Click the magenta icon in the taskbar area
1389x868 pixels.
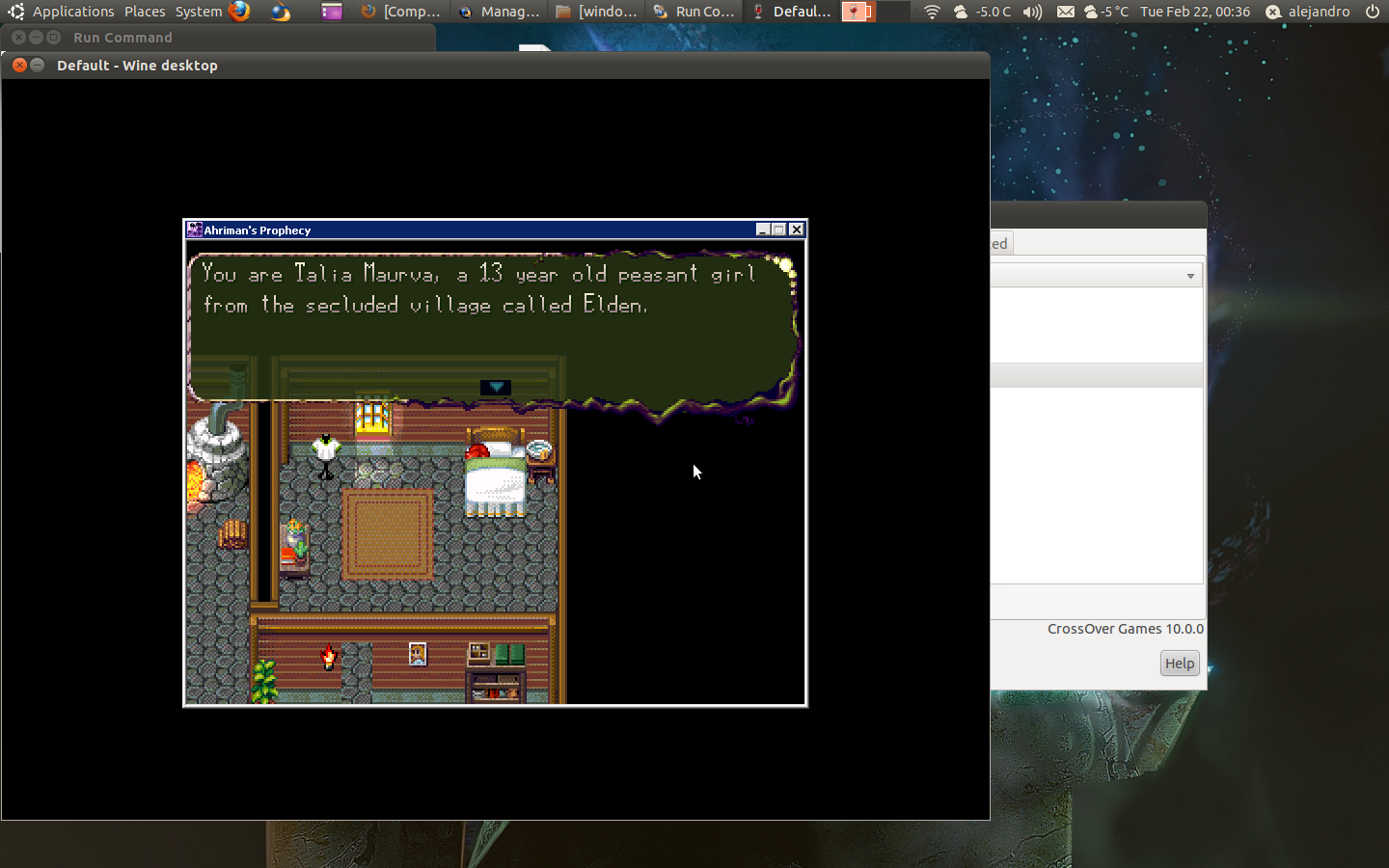331,12
